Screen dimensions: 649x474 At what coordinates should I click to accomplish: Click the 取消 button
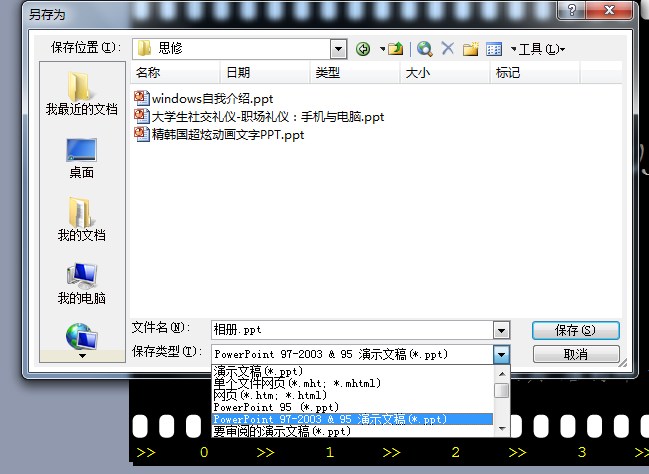(x=576, y=354)
